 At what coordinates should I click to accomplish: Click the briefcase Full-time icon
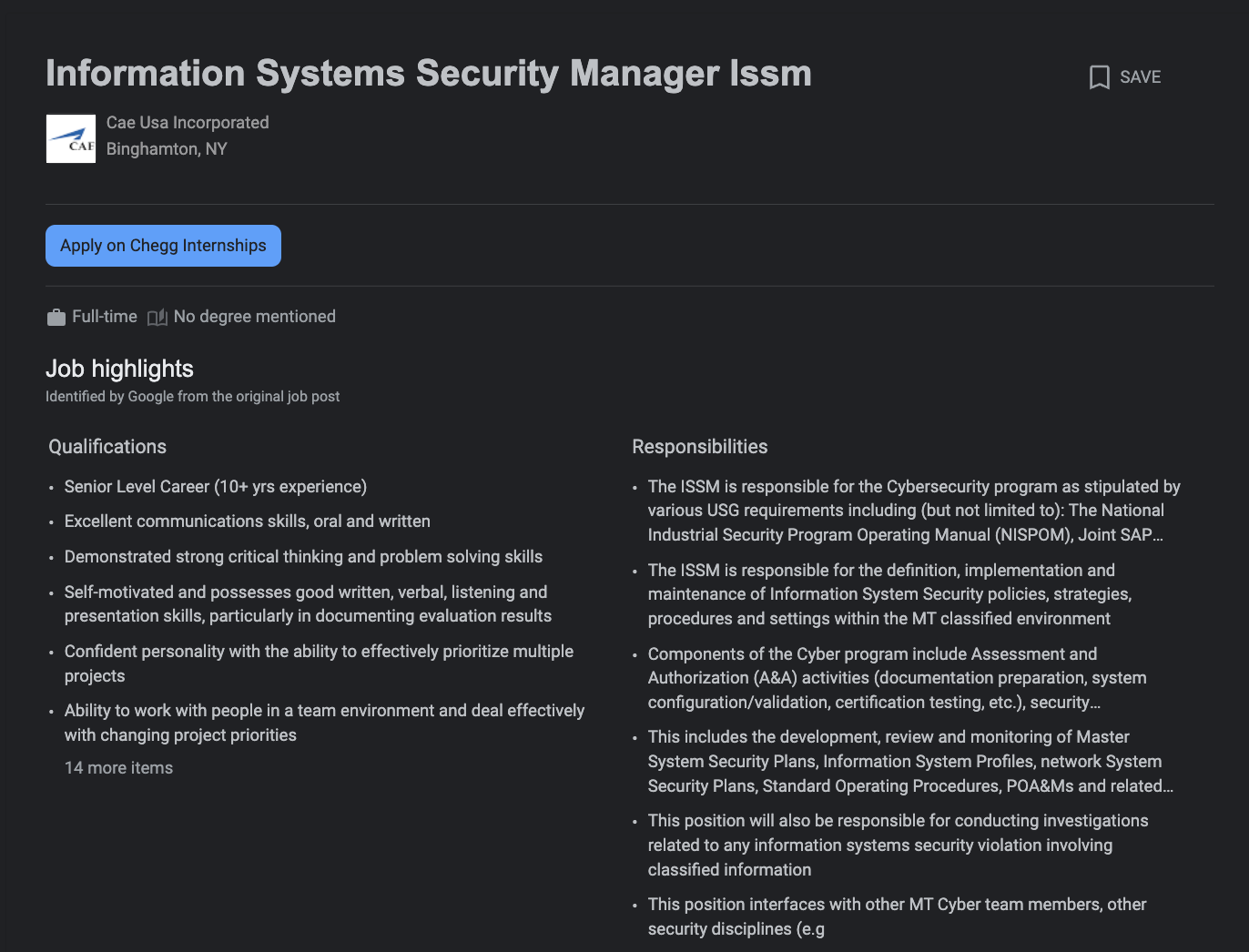tap(56, 317)
